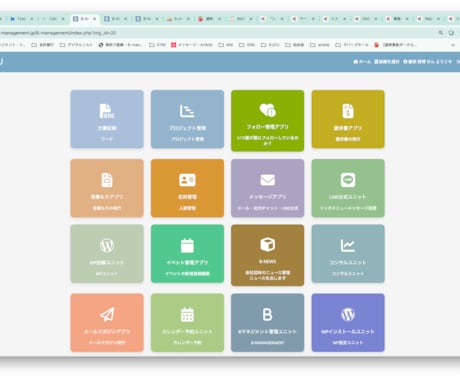This screenshot has width=460, height=380.
Task: Click the browser address bar URL
Action: point(58,33)
